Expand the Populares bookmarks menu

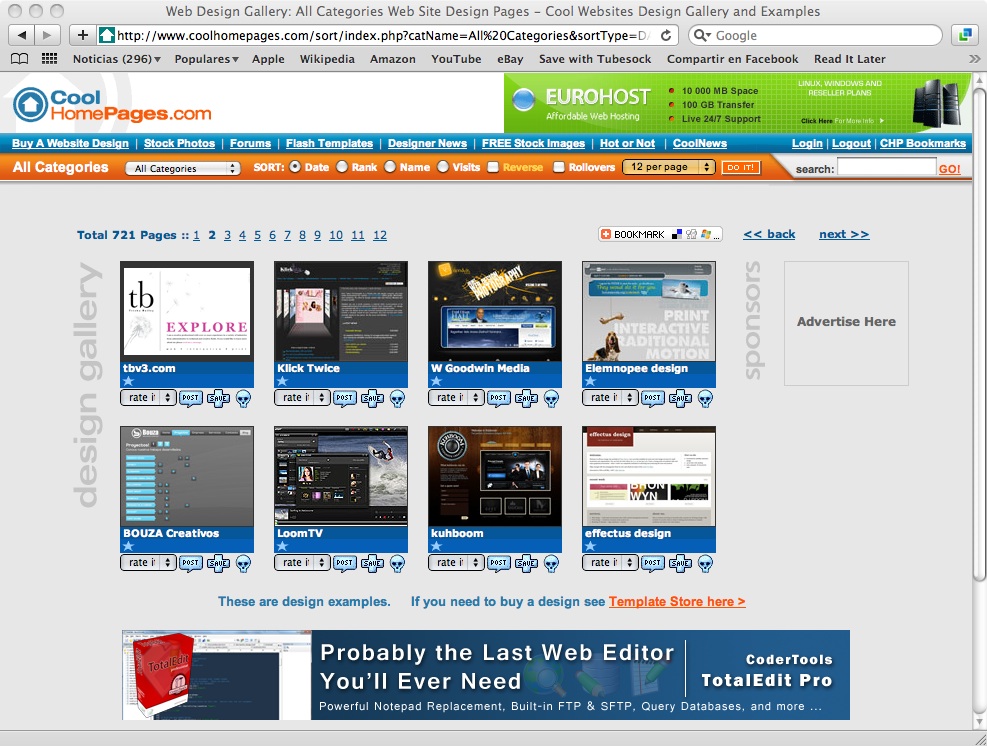[x=206, y=59]
